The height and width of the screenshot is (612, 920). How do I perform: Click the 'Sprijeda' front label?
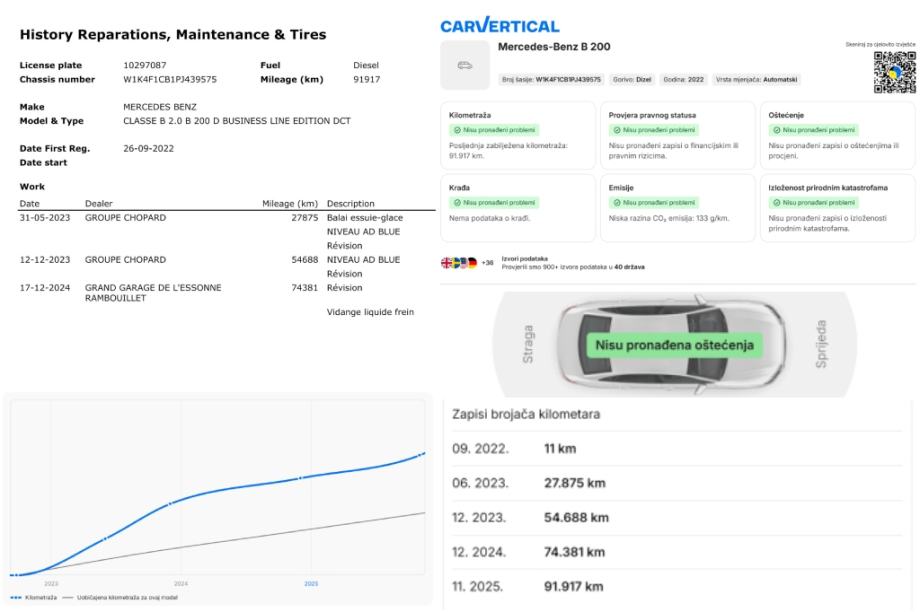point(821,344)
